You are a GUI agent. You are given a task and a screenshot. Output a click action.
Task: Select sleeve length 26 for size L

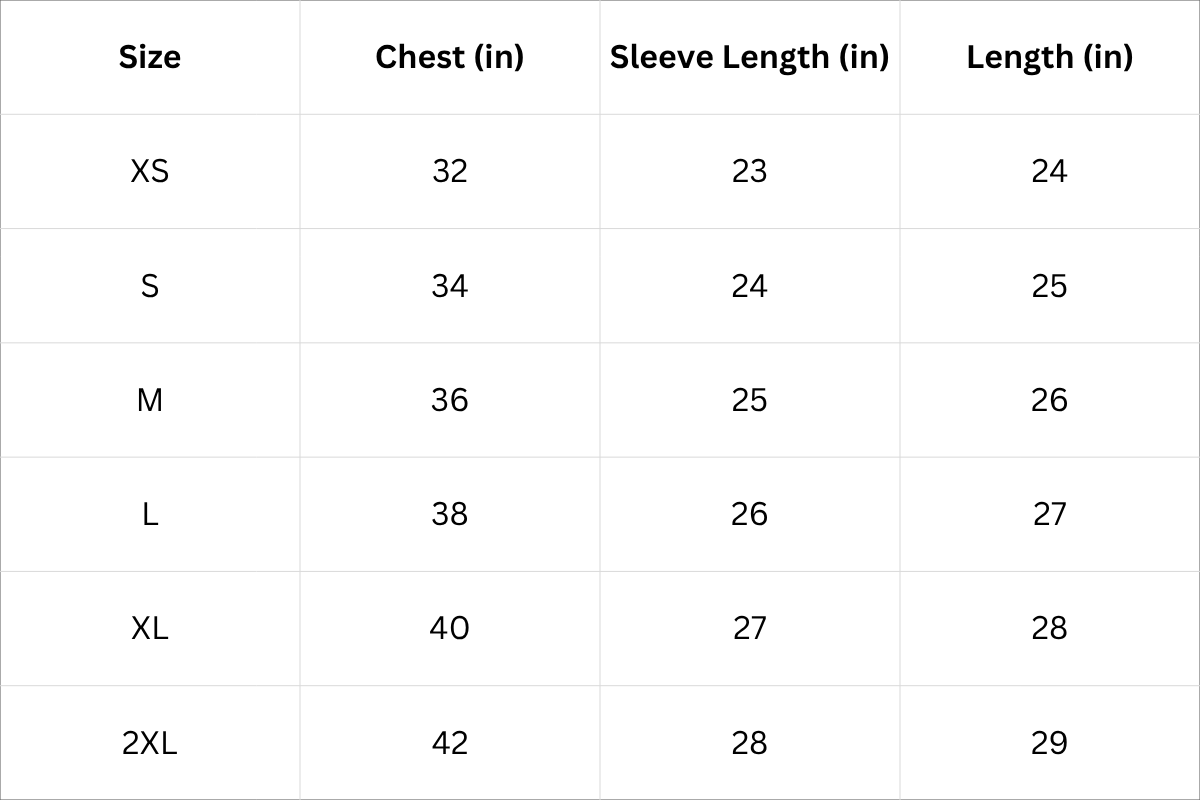coord(749,514)
